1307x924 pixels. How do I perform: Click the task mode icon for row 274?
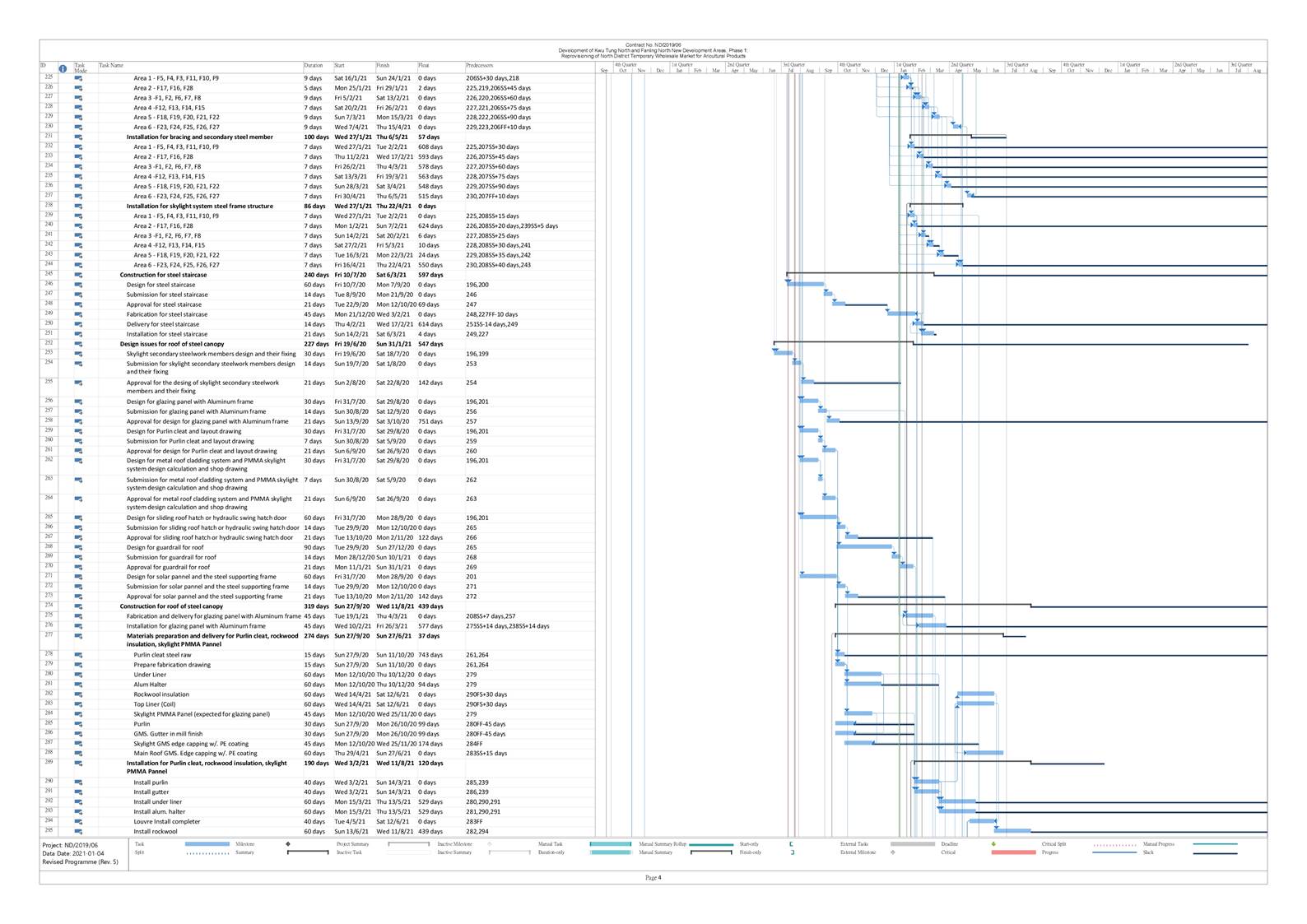79,606
